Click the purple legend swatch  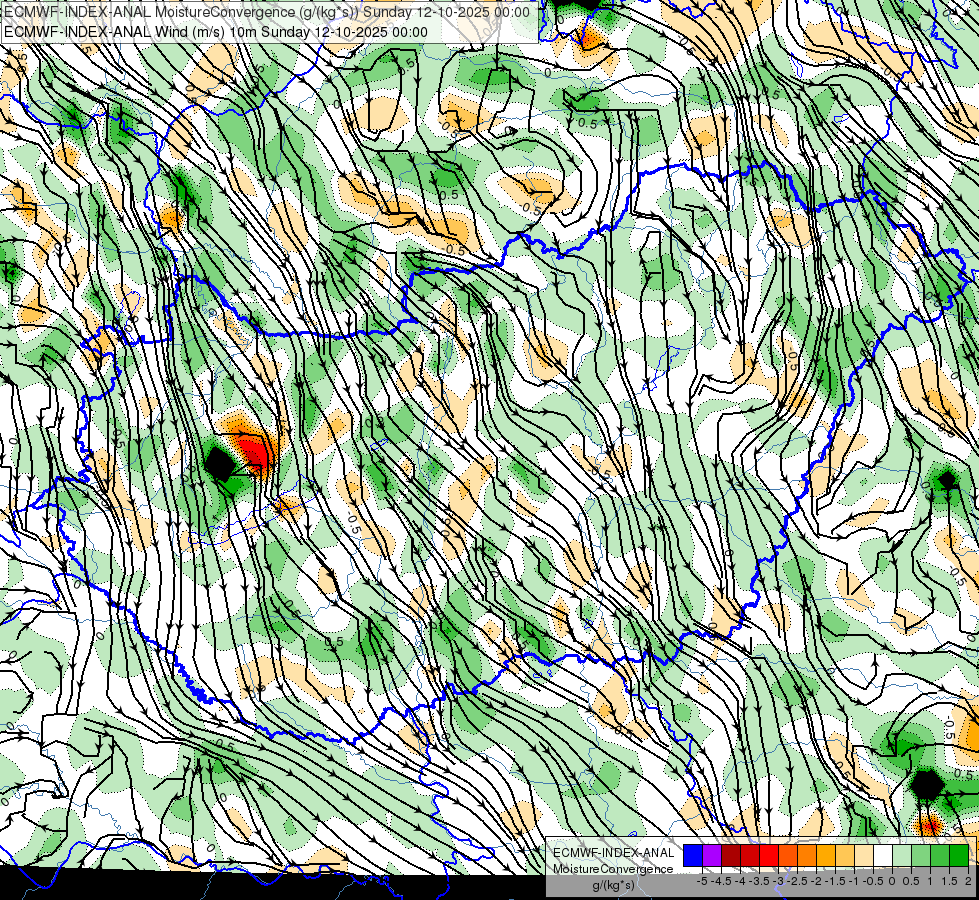pyautogui.click(x=712, y=855)
